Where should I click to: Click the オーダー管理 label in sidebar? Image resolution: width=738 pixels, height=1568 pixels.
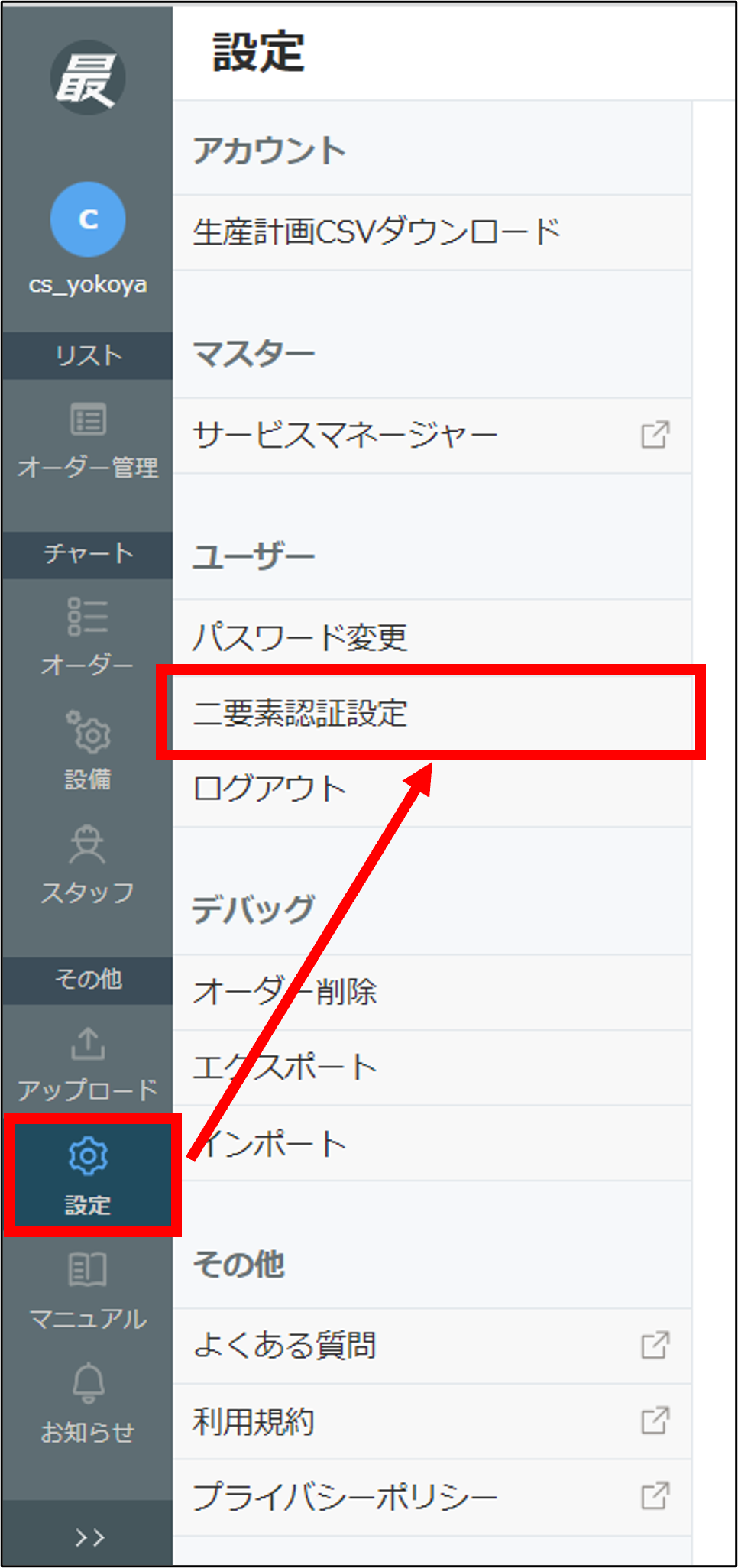88,467
